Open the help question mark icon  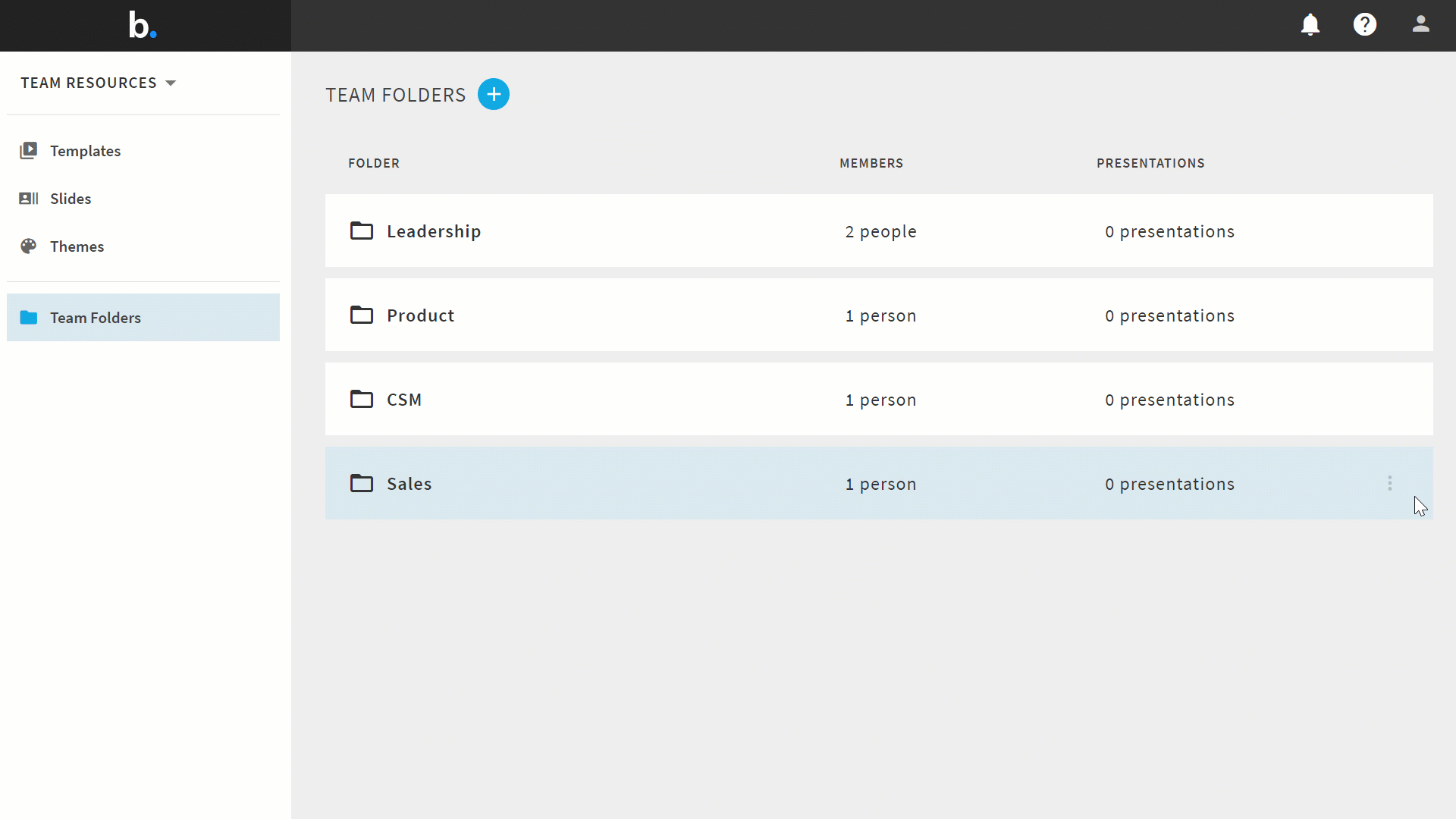1364,25
